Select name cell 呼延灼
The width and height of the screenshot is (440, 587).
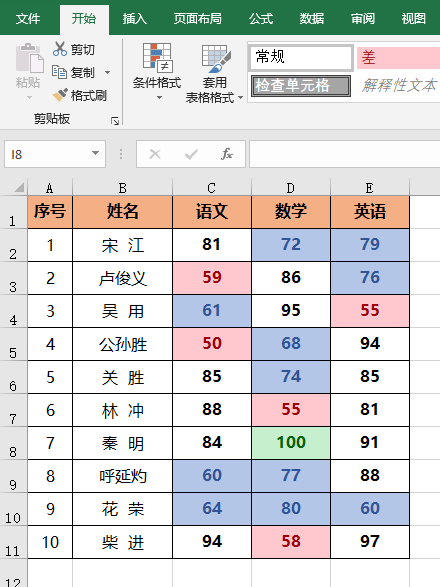(x=122, y=476)
